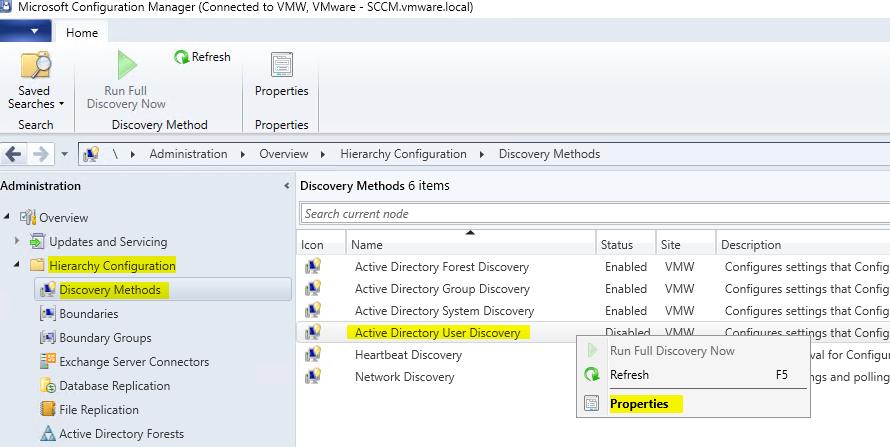The width and height of the screenshot is (890, 447).
Task: Click the Back navigation arrow
Action: coord(14,154)
